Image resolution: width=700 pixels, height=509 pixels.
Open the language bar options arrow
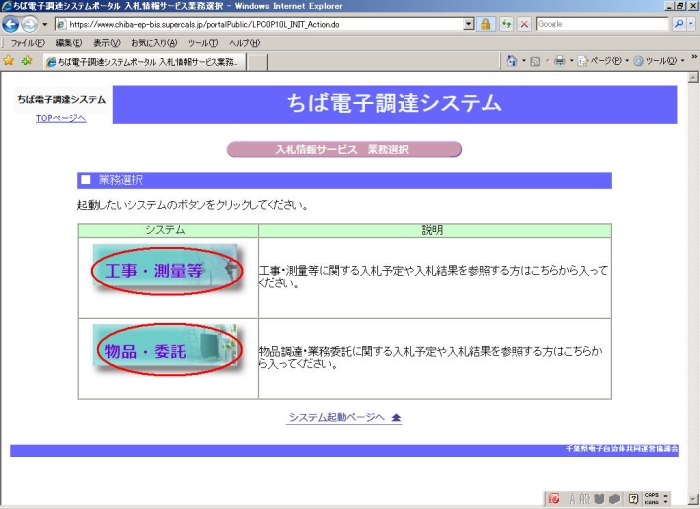pos(665,502)
